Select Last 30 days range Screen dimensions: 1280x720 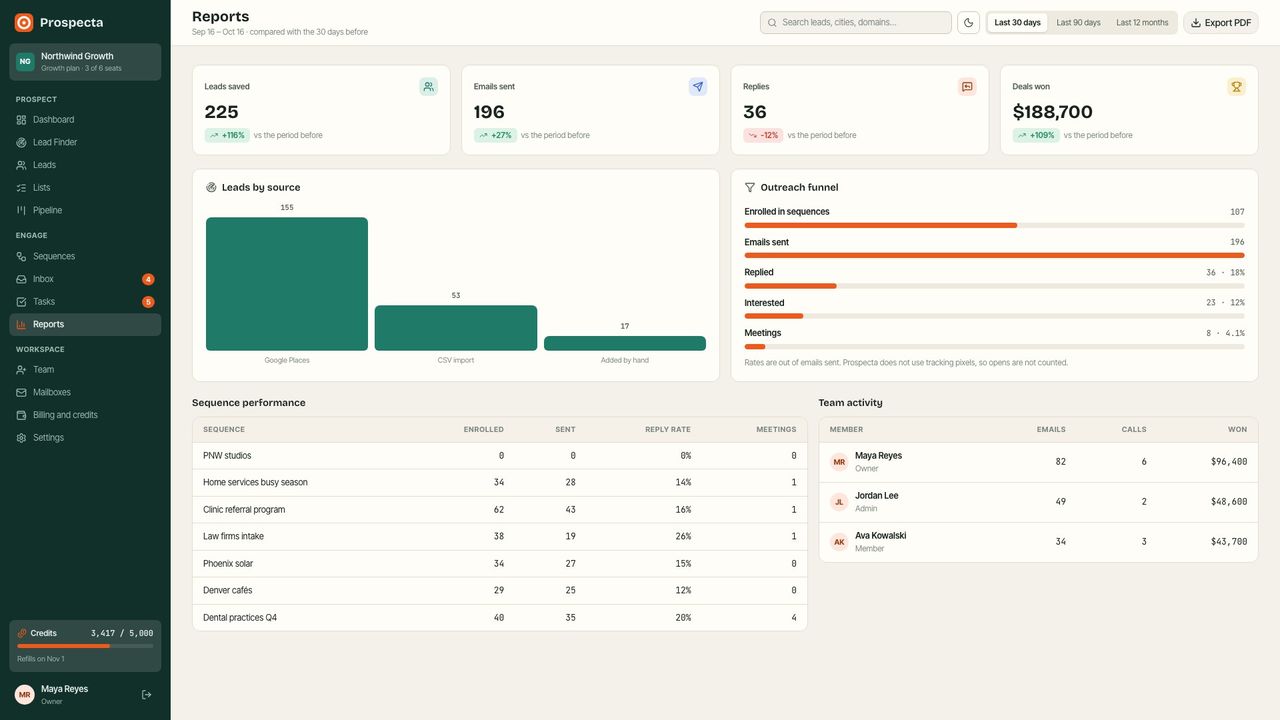1017,23
